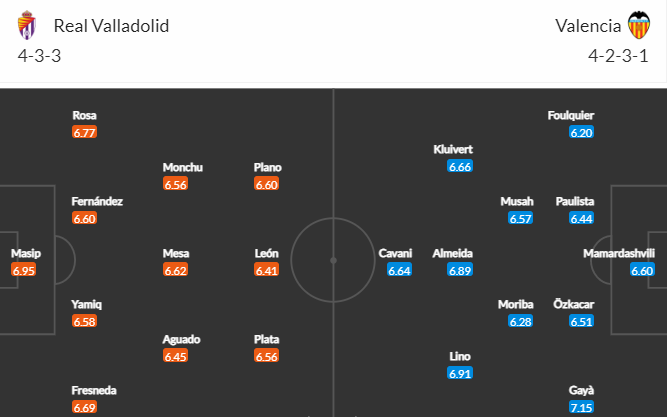
Task: Select Musah's 6.57 rating badge
Action: coord(521,218)
